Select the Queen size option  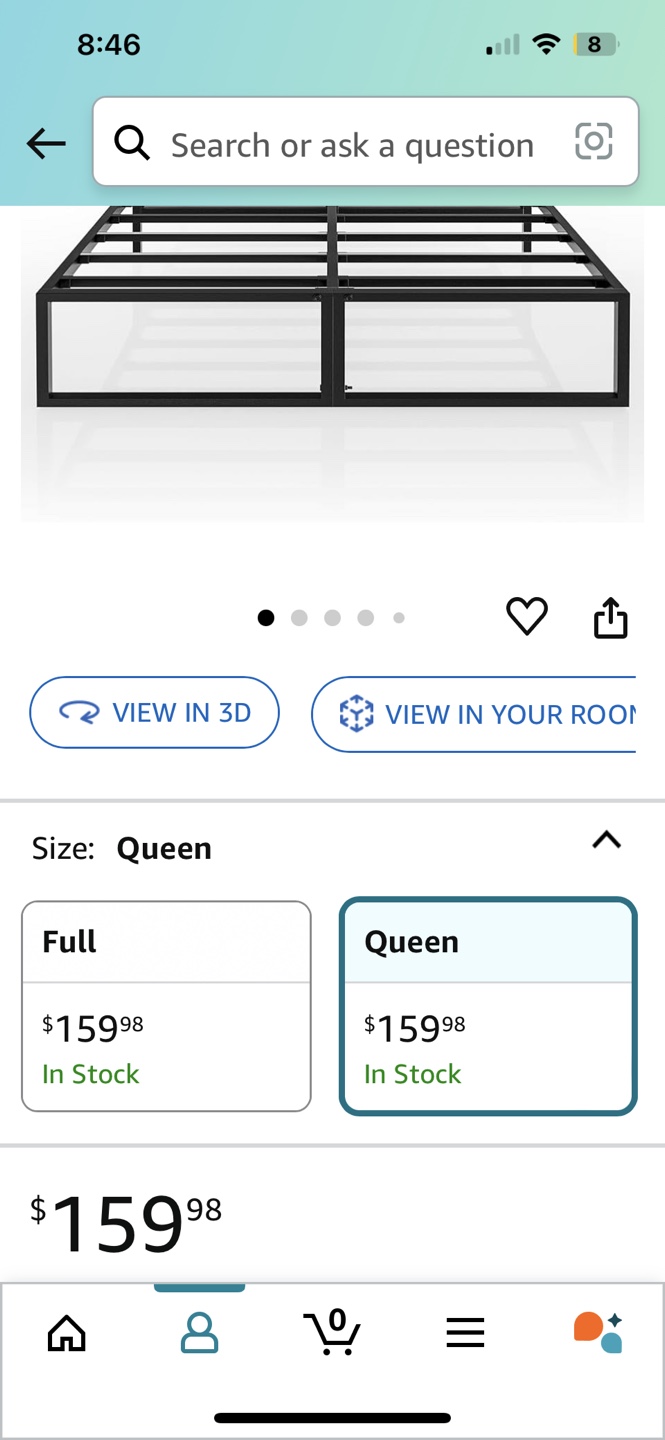pos(488,1006)
